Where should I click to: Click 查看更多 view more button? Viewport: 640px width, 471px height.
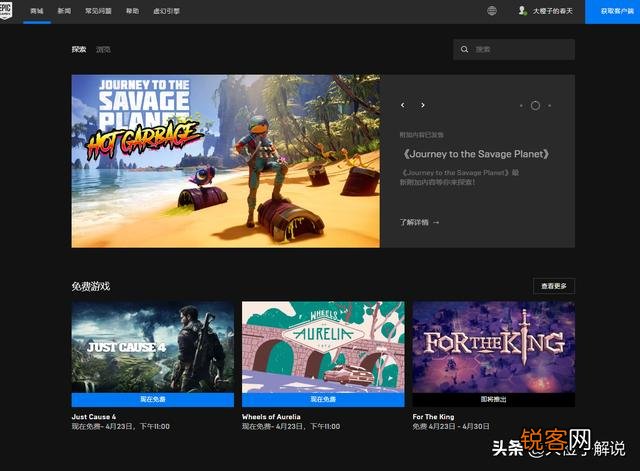(x=554, y=286)
